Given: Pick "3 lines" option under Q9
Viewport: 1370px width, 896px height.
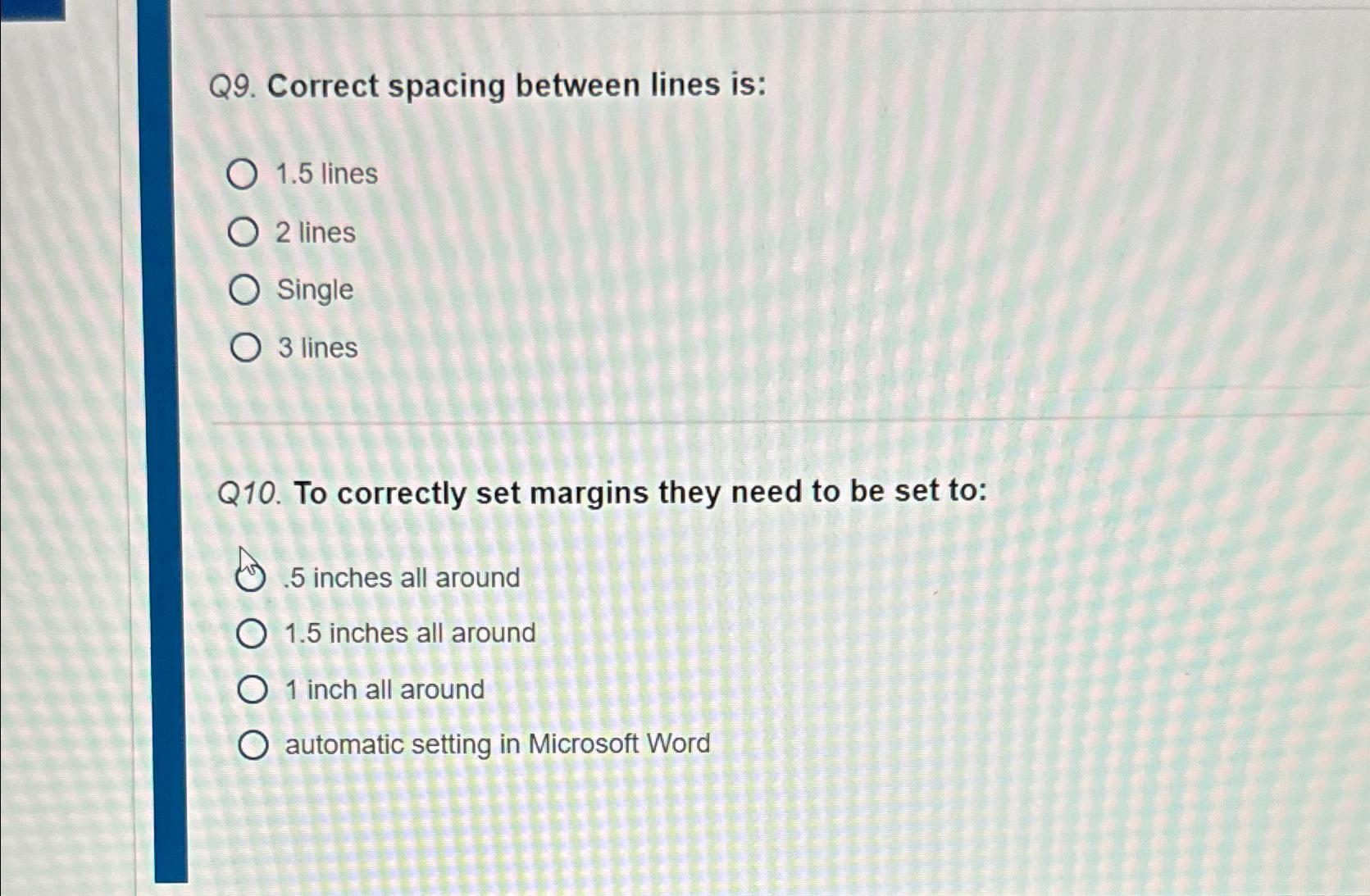Looking at the screenshot, I should pos(245,348).
